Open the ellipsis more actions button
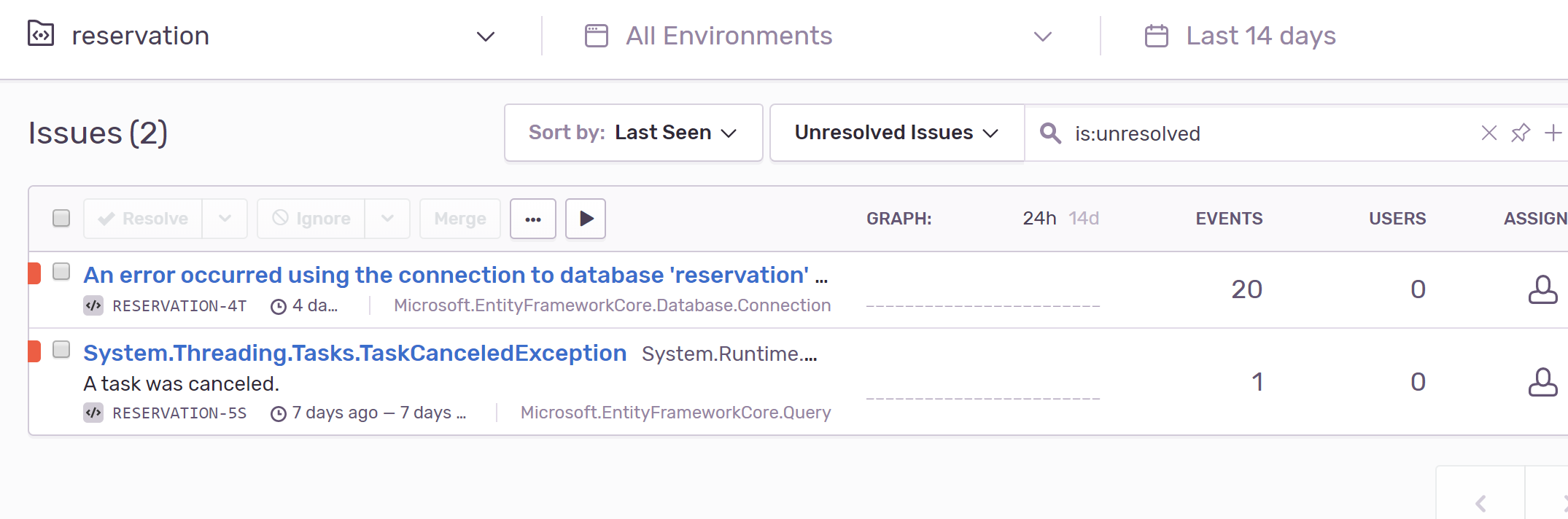 click(x=533, y=219)
